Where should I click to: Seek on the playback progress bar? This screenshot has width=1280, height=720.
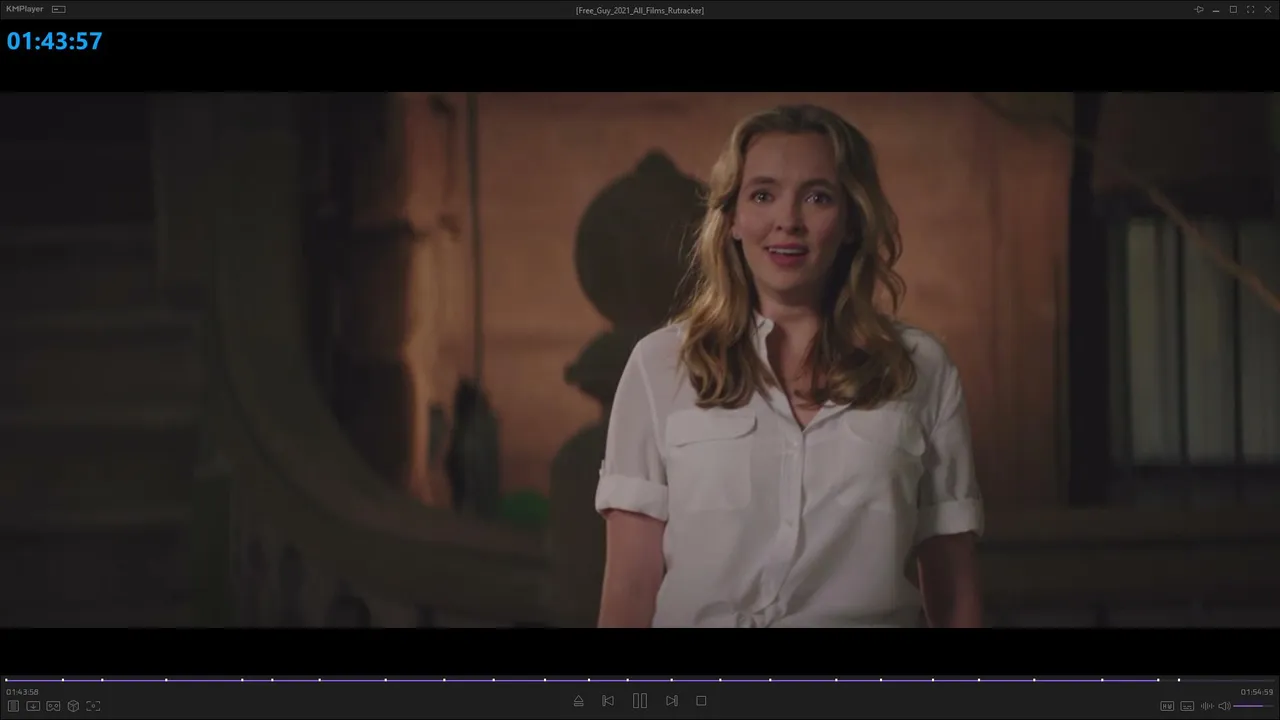point(640,680)
